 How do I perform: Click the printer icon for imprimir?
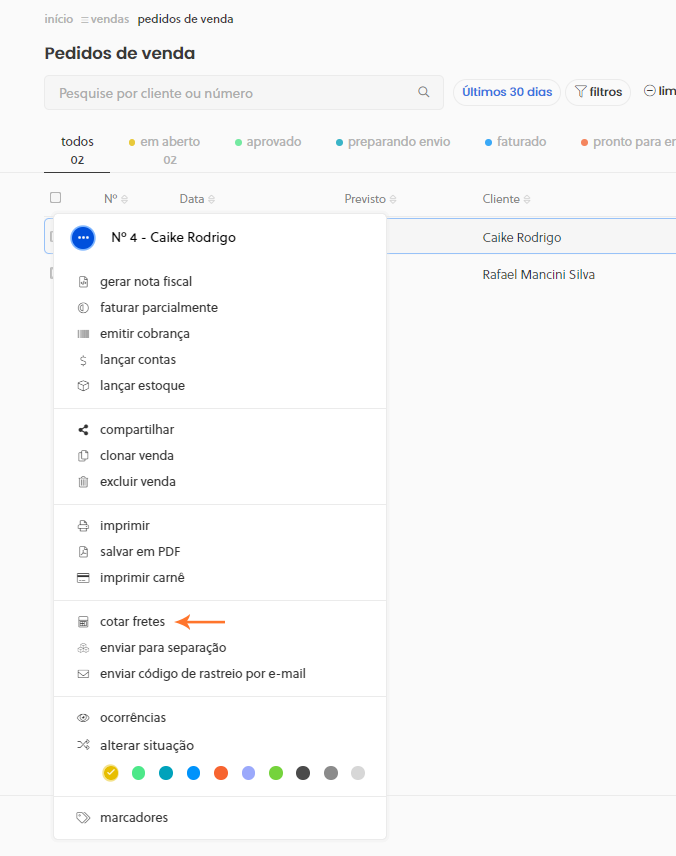tap(83, 526)
